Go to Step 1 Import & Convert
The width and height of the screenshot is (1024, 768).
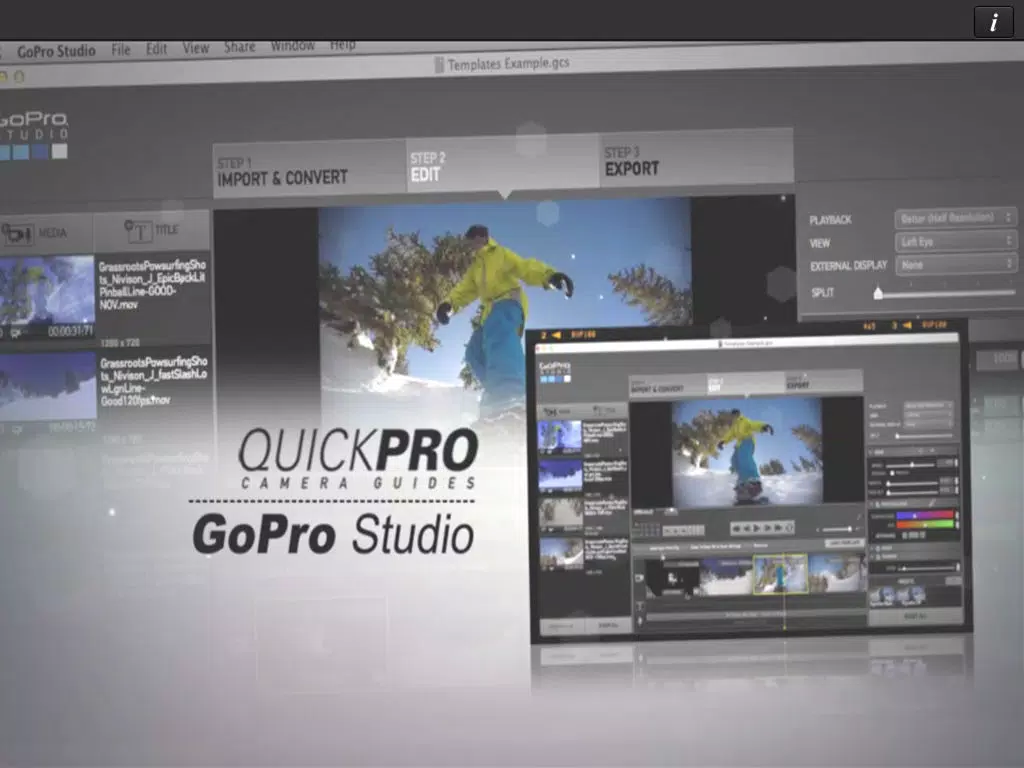tap(309, 170)
